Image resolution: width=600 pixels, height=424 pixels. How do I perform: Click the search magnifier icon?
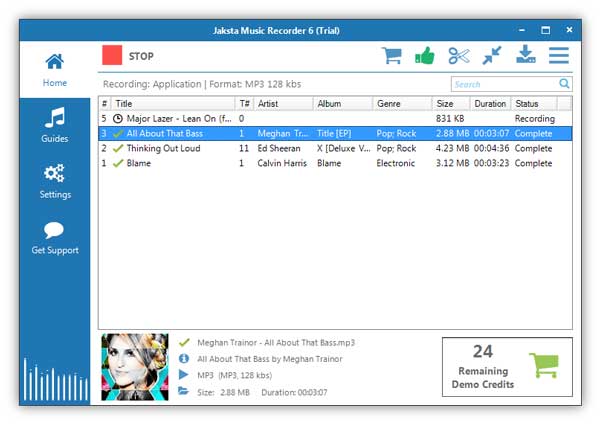[564, 83]
